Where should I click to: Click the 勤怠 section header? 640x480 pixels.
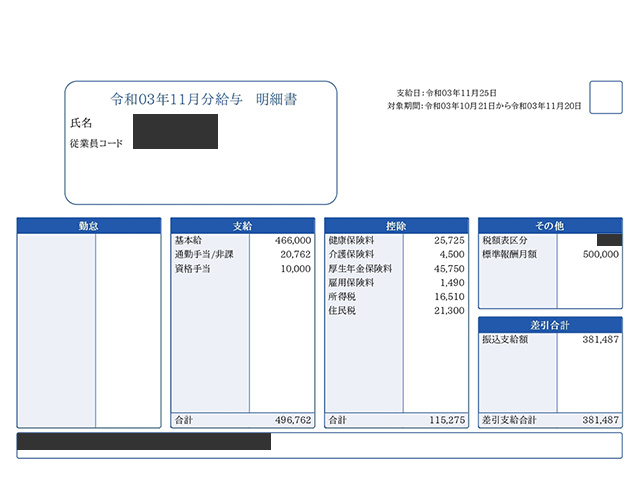[x=88, y=226]
